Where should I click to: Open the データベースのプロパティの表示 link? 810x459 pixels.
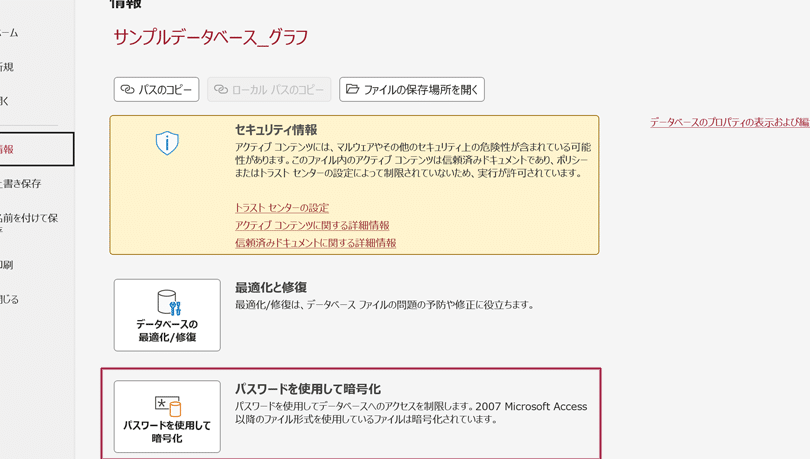(729, 122)
